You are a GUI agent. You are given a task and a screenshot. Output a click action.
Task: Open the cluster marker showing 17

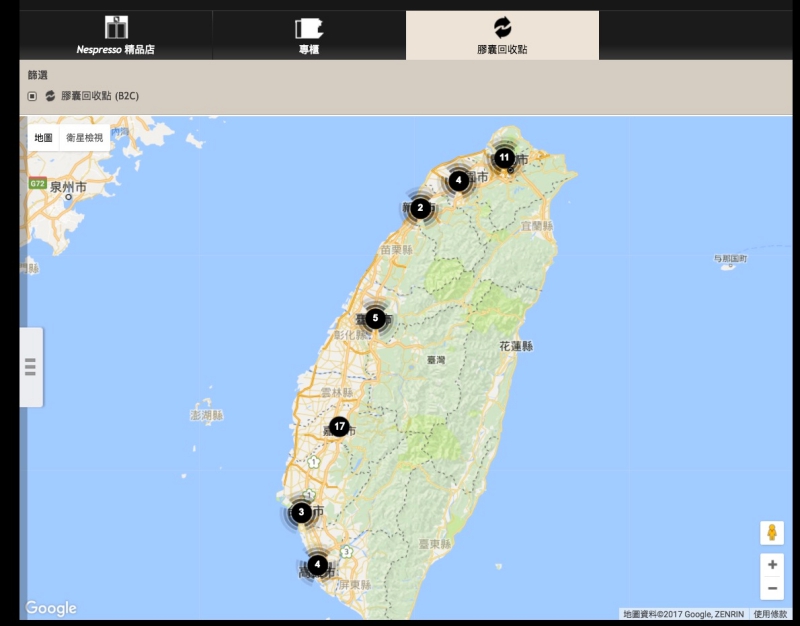[x=339, y=427]
